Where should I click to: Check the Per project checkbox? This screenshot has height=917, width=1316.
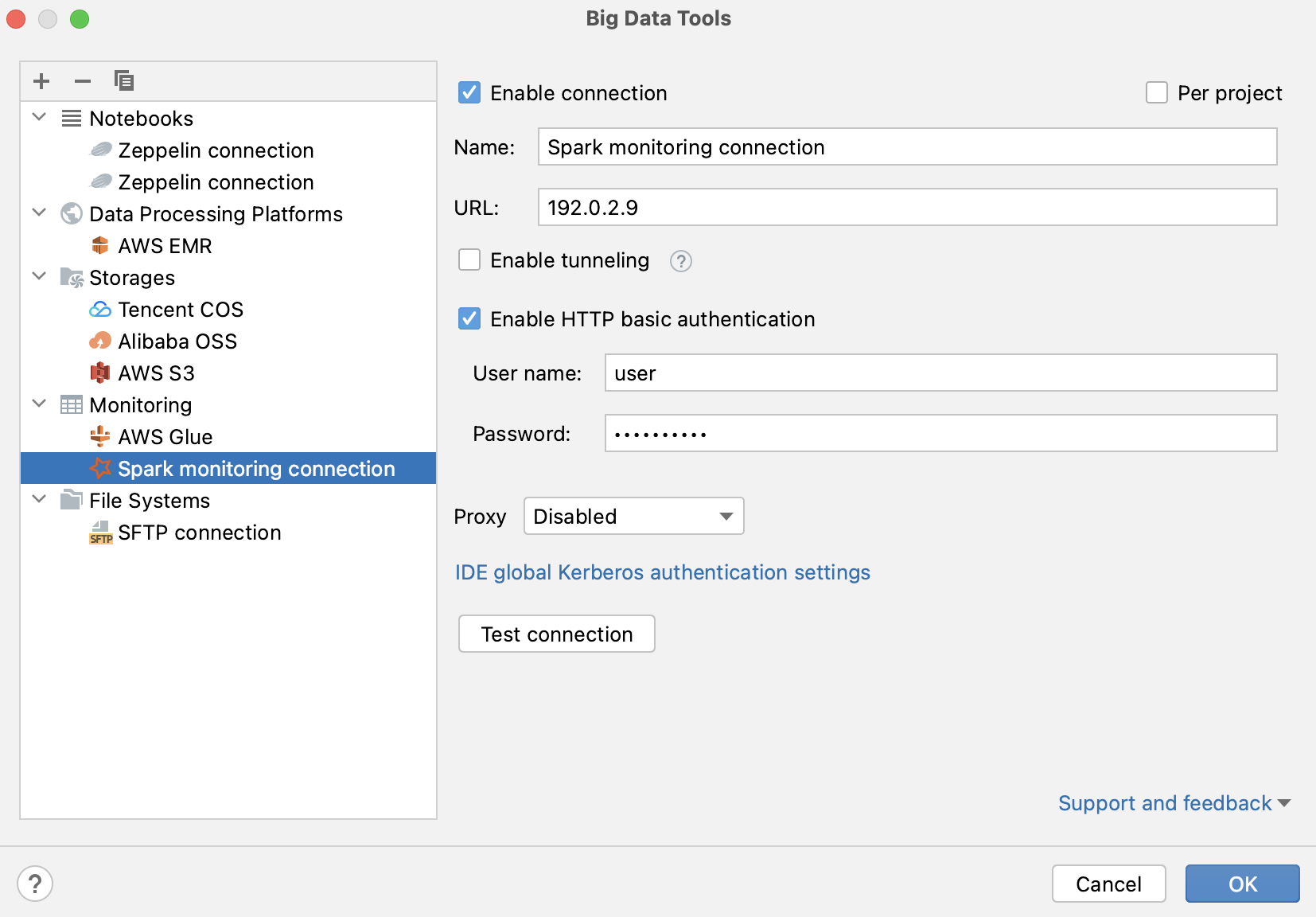tap(1157, 92)
